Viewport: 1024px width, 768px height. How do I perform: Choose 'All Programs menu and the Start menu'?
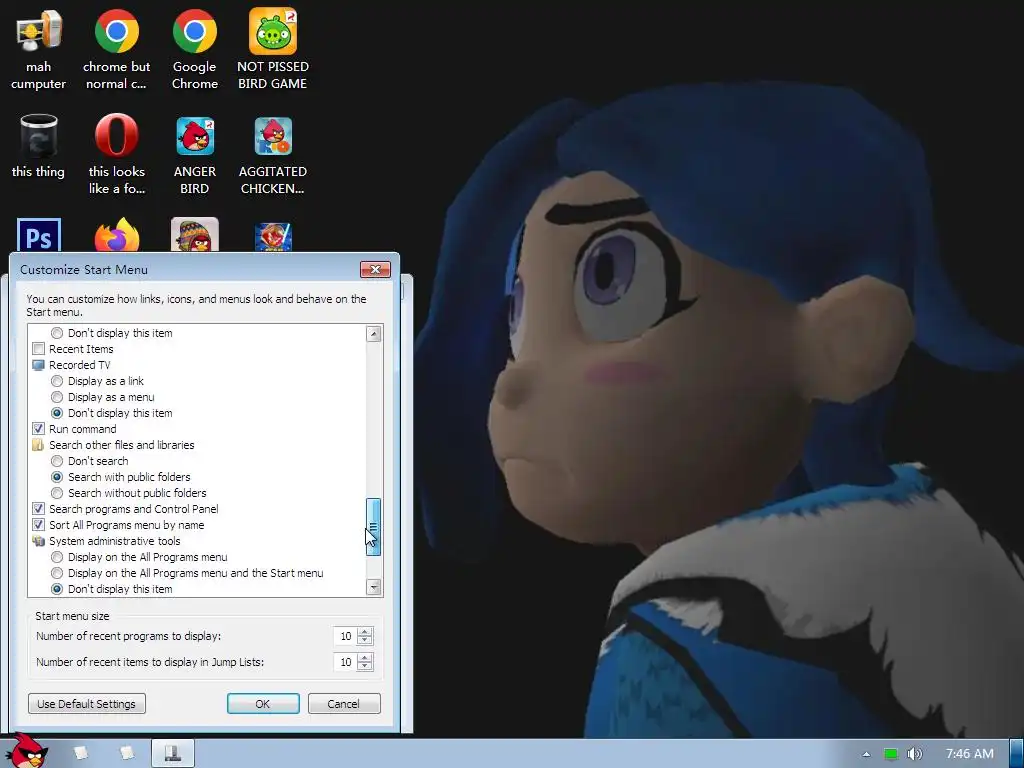[57, 573]
